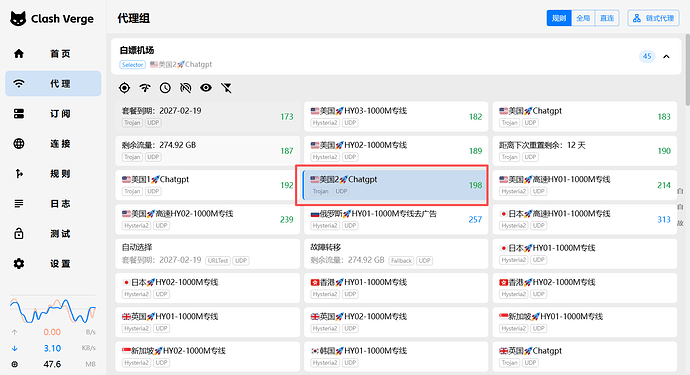The image size is (690, 375).
Task: Click the server icon beside 订阅
Action: [x=19, y=114]
